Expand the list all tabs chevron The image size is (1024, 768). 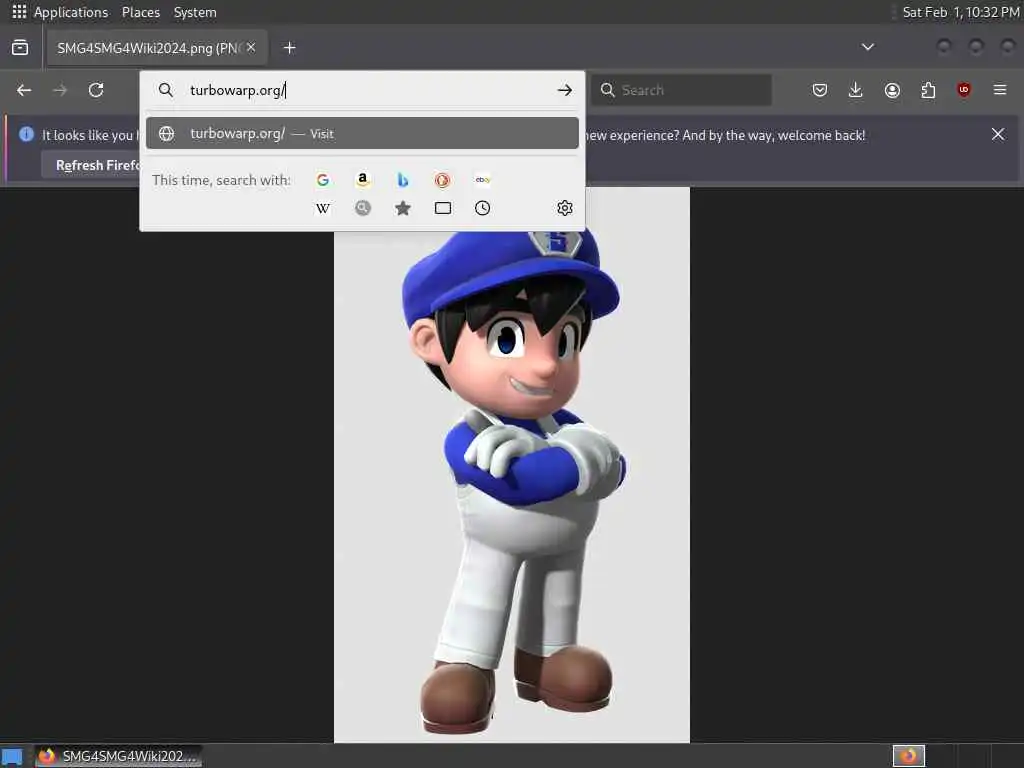867,47
